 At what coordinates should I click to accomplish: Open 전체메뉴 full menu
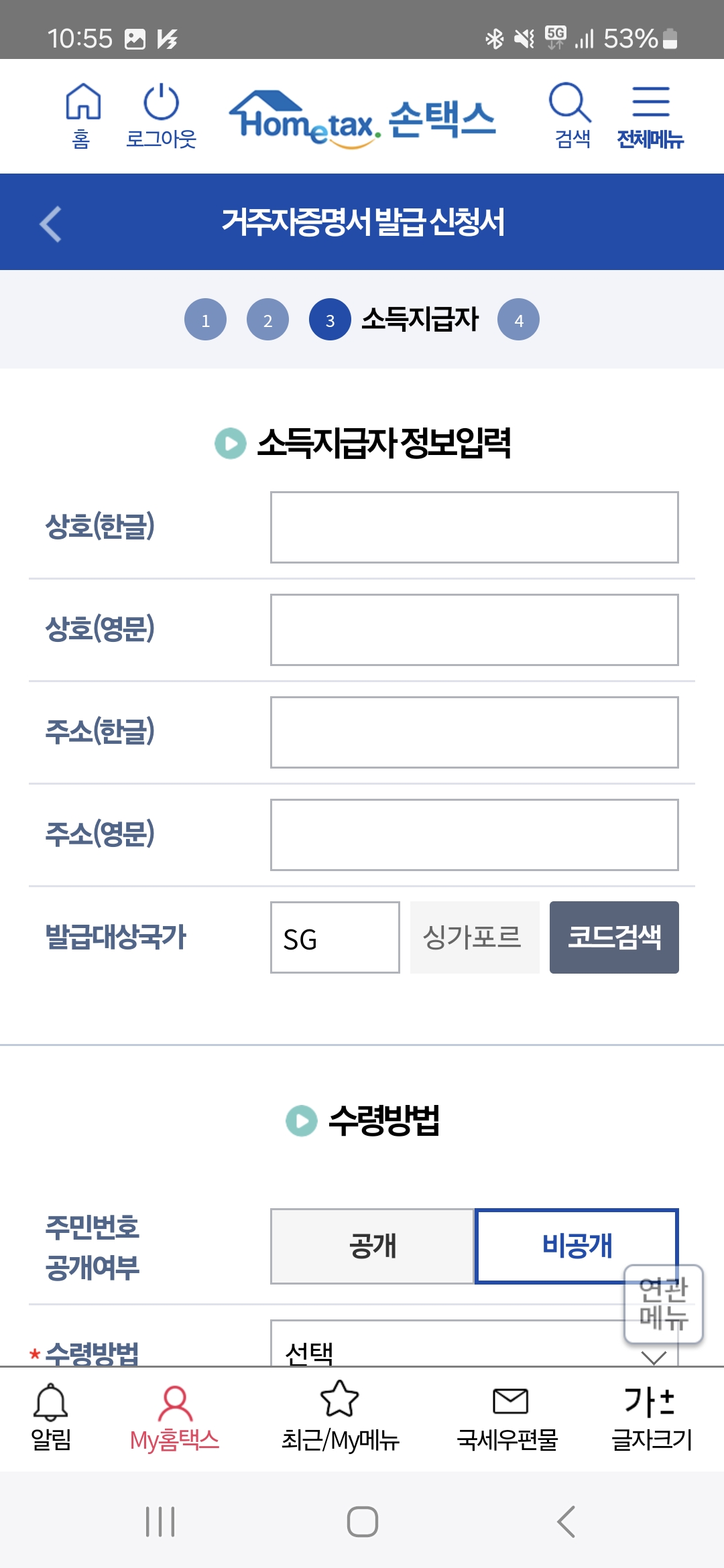pyautogui.click(x=649, y=114)
